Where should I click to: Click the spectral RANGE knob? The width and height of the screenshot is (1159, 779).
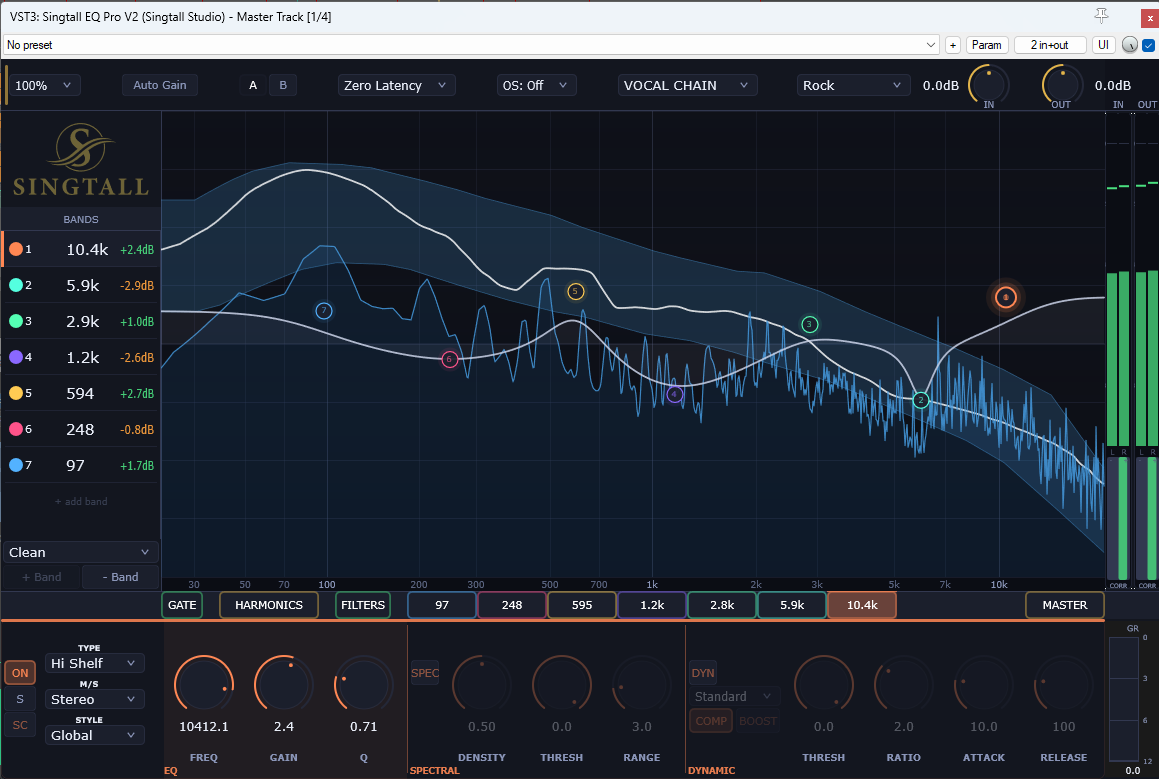point(642,685)
